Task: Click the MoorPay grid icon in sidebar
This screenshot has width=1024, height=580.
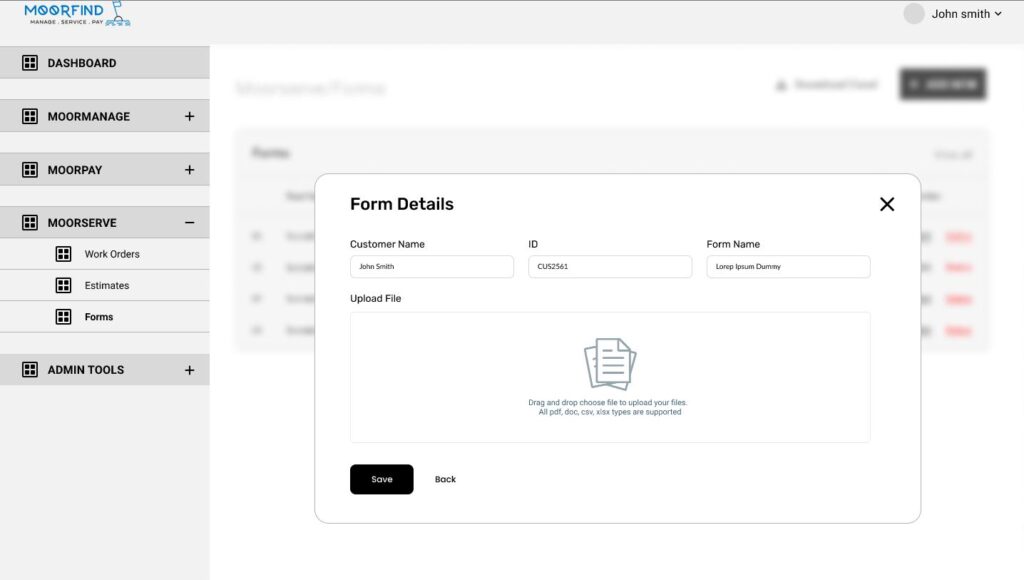Action: click(x=30, y=170)
